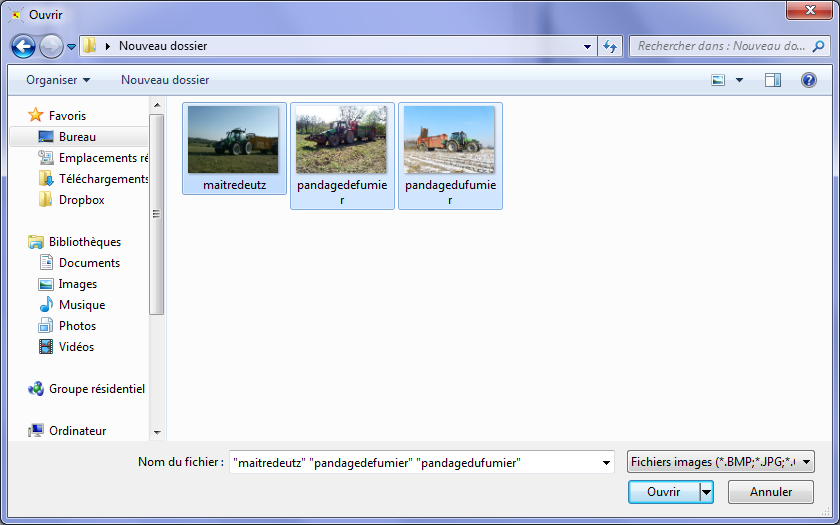840x525 pixels.
Task: Click the change view icon
Action: coord(718,80)
